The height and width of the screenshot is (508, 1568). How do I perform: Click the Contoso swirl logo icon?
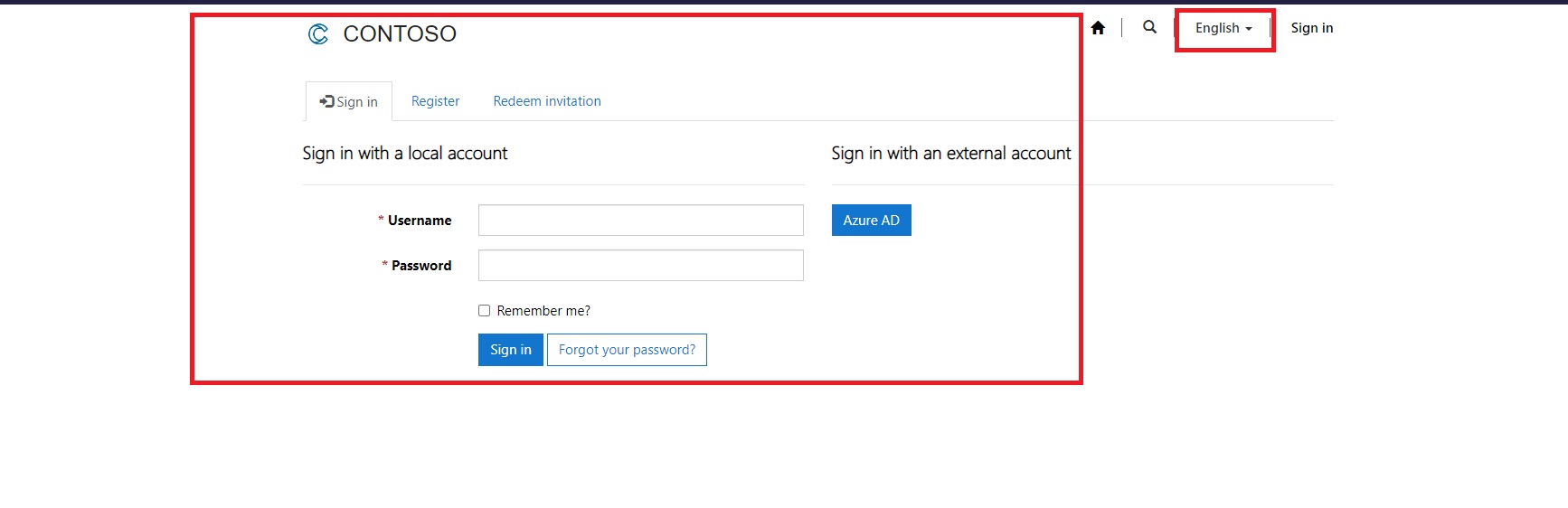coord(318,34)
